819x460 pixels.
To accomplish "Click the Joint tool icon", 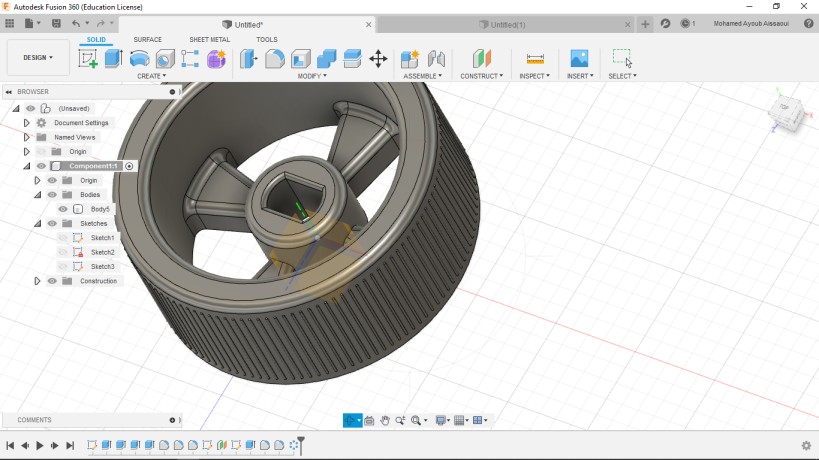I will tap(436, 58).
